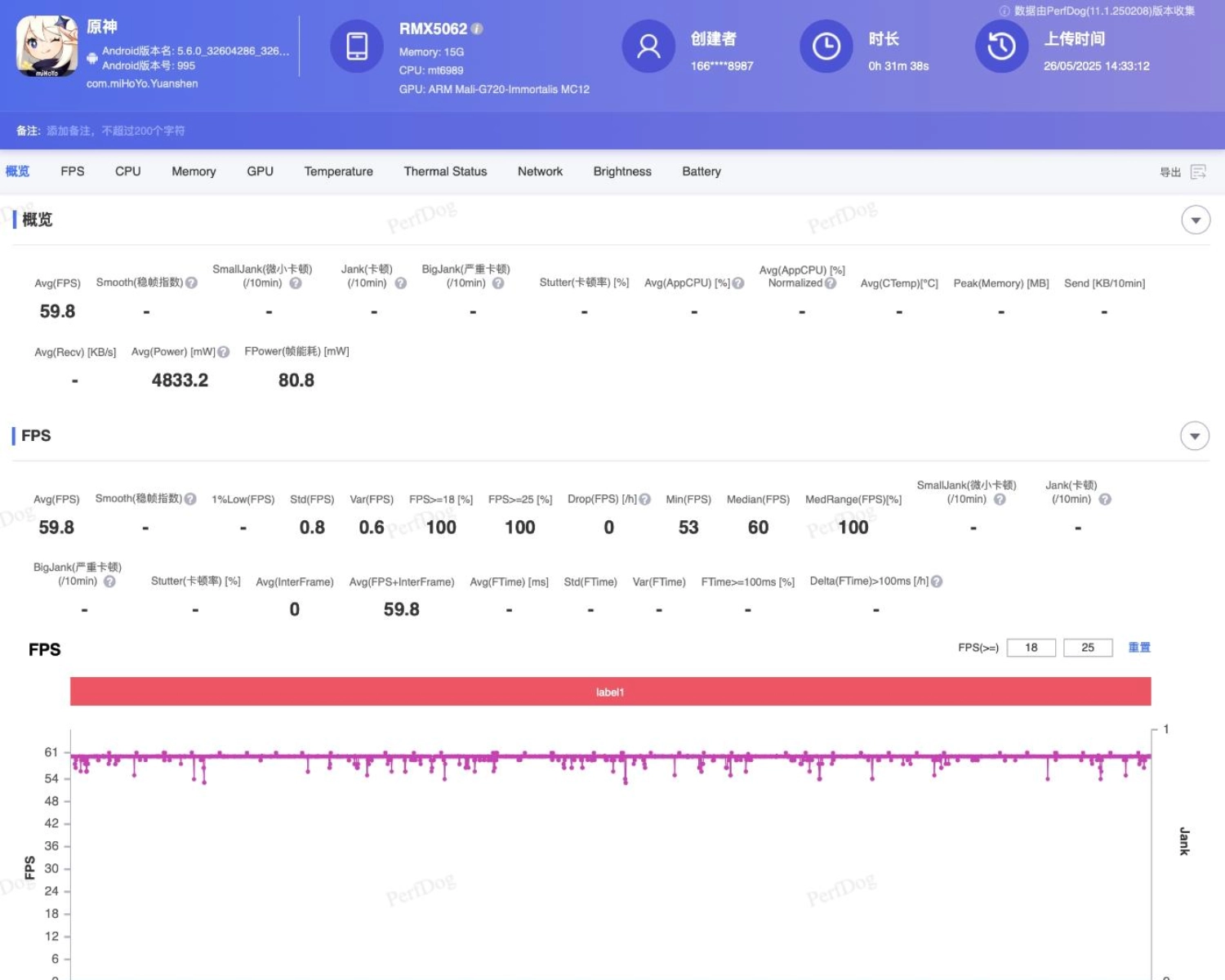
Task: Click the Jank axis label on chart
Action: click(1184, 841)
